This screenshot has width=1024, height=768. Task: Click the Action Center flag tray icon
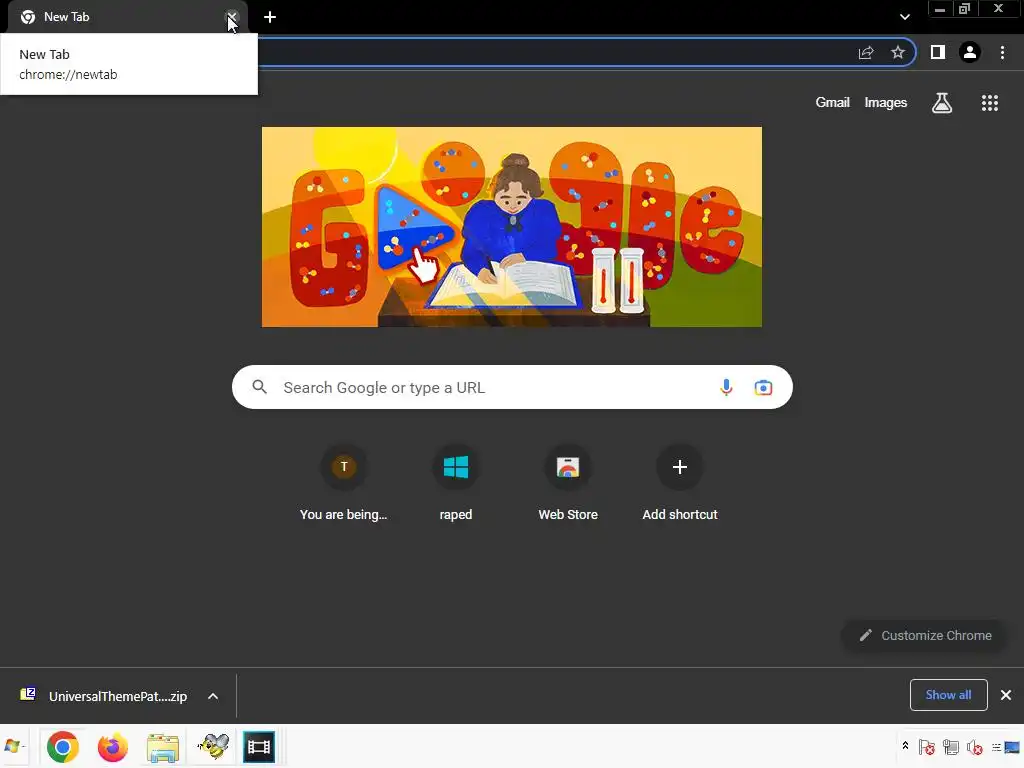point(926,747)
